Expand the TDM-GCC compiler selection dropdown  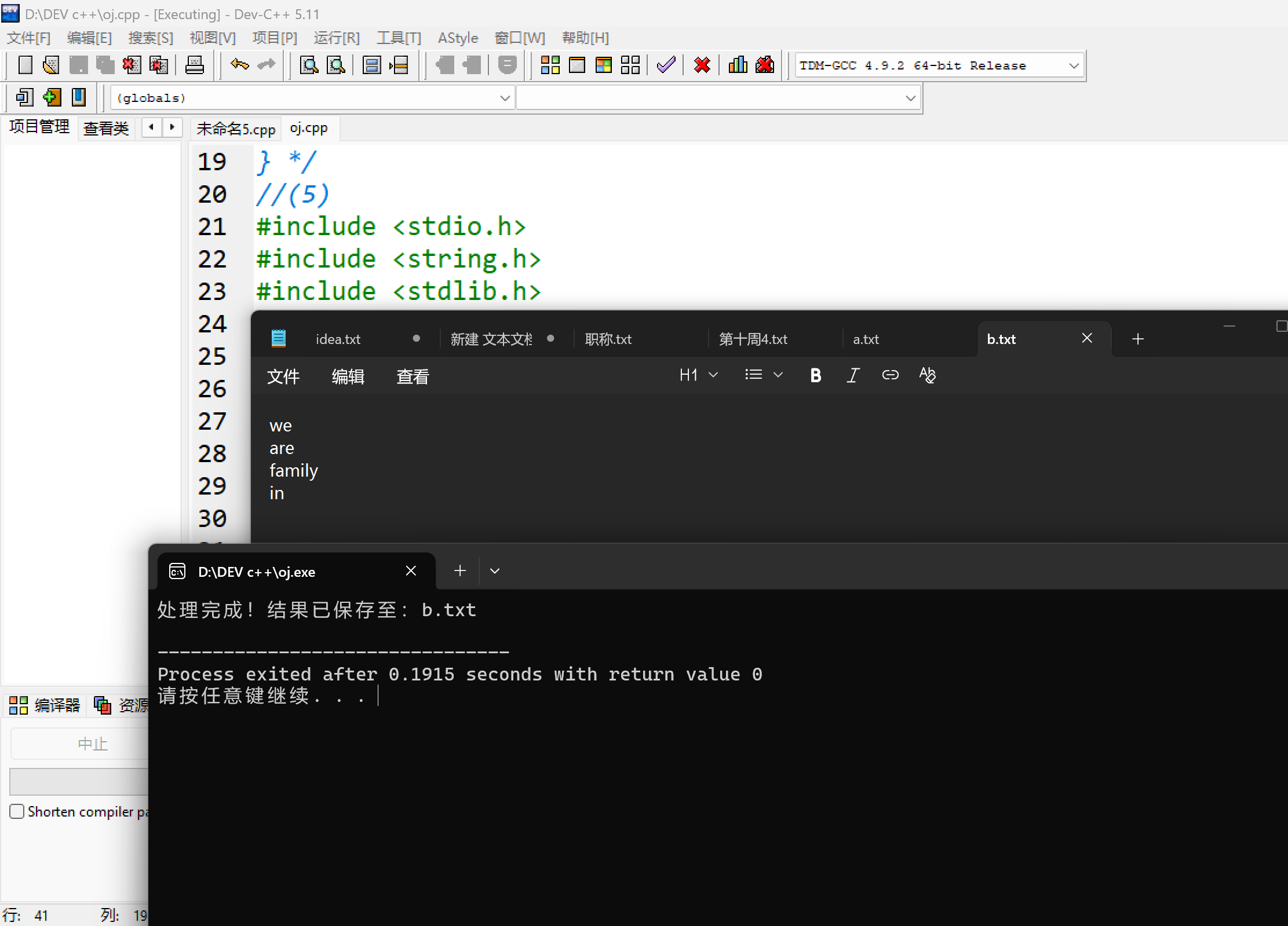click(x=1074, y=66)
